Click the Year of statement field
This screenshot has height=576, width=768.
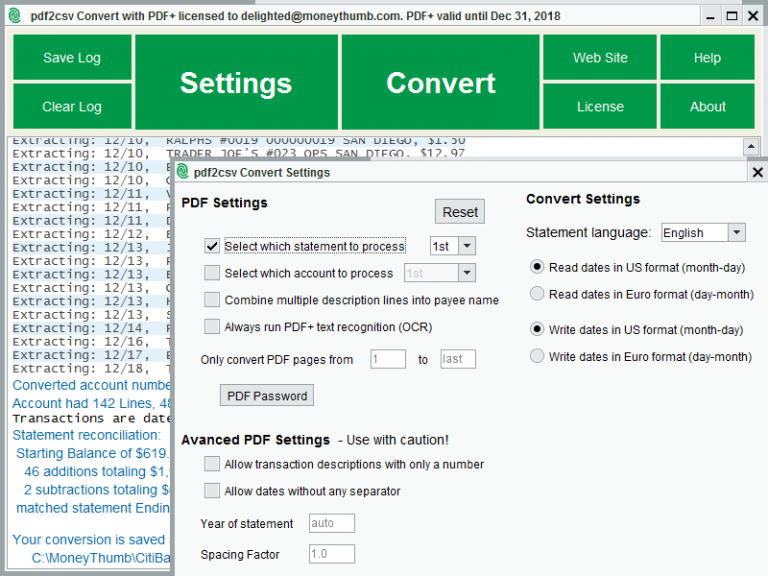[x=332, y=523]
